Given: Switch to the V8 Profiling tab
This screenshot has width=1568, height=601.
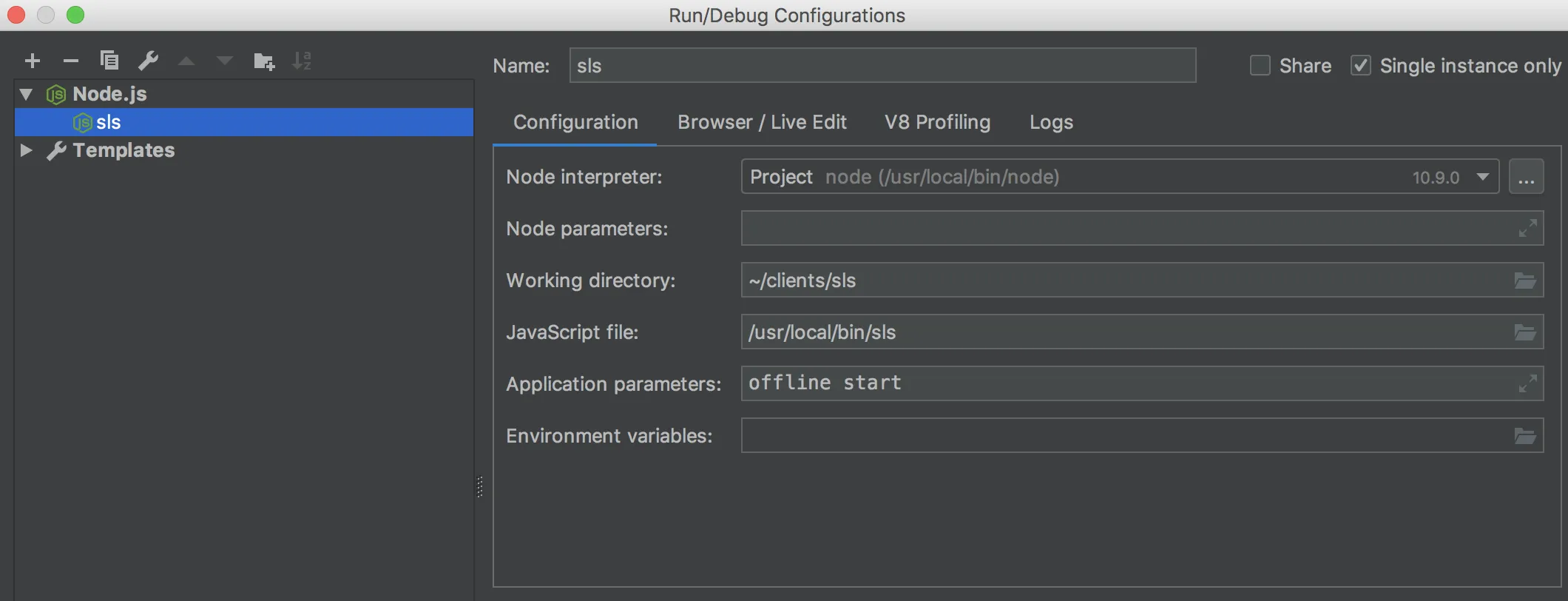Looking at the screenshot, I should 937,122.
